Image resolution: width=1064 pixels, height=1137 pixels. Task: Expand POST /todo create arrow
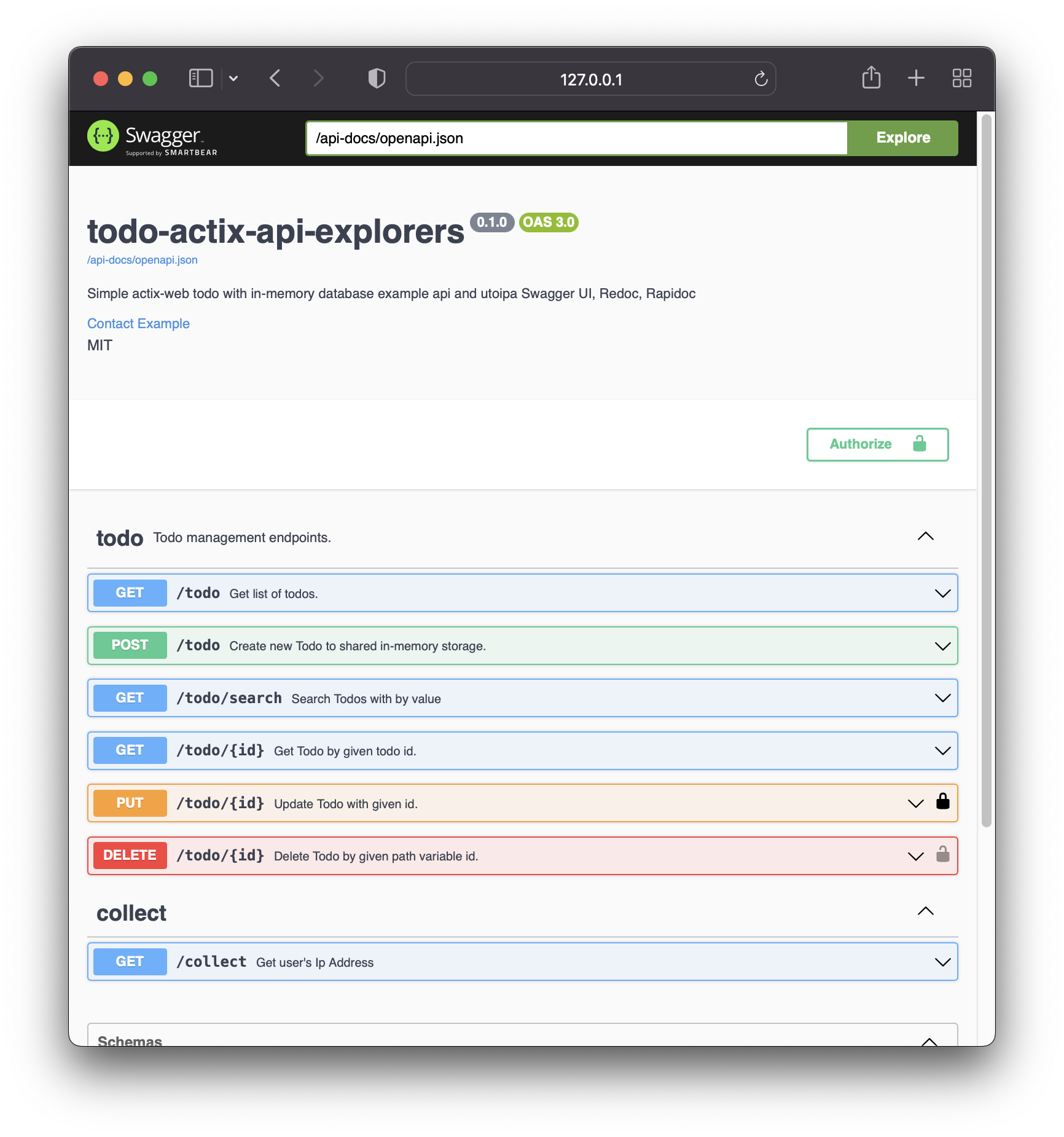942,646
